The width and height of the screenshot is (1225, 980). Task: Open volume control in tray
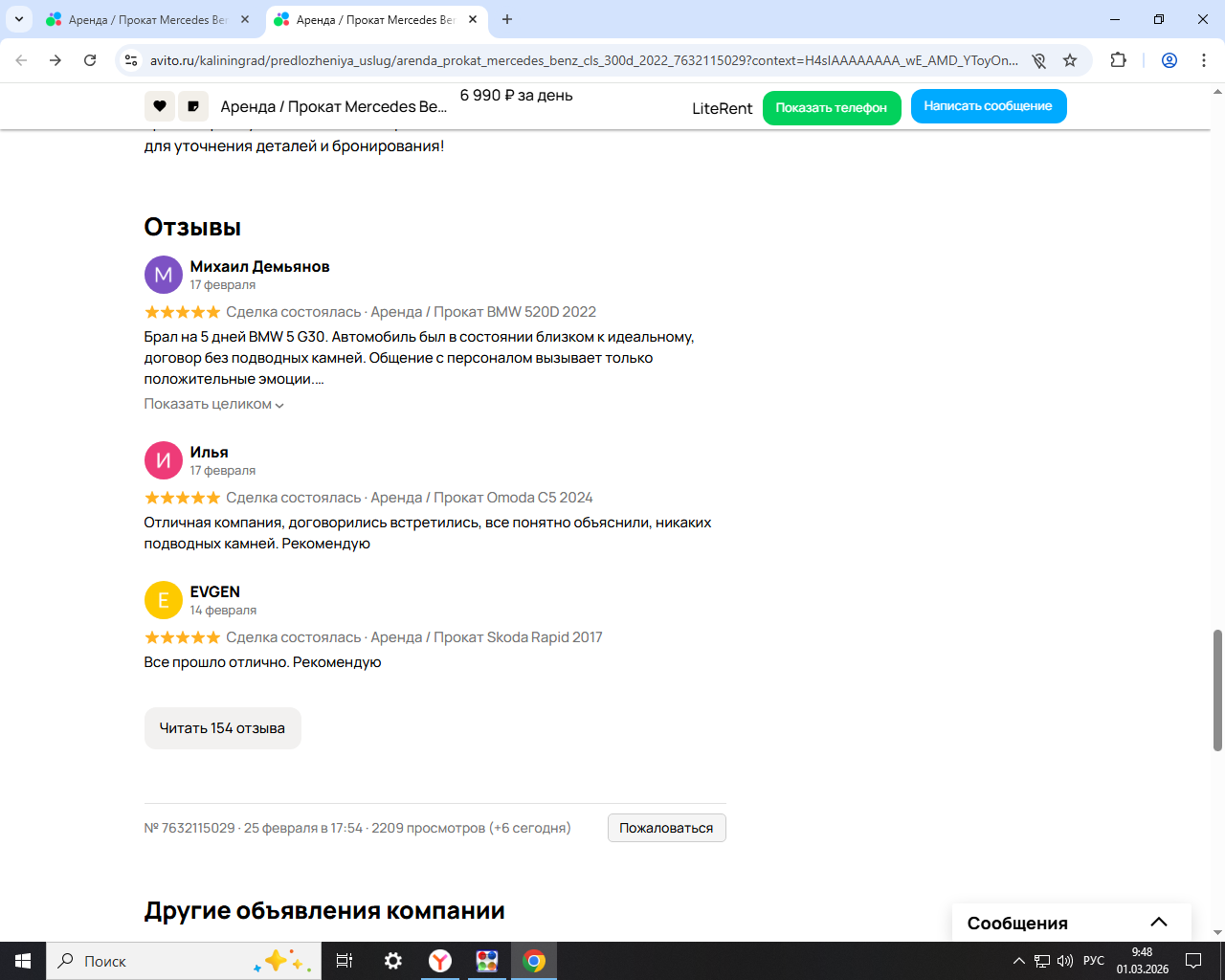pyautogui.click(x=1065, y=961)
